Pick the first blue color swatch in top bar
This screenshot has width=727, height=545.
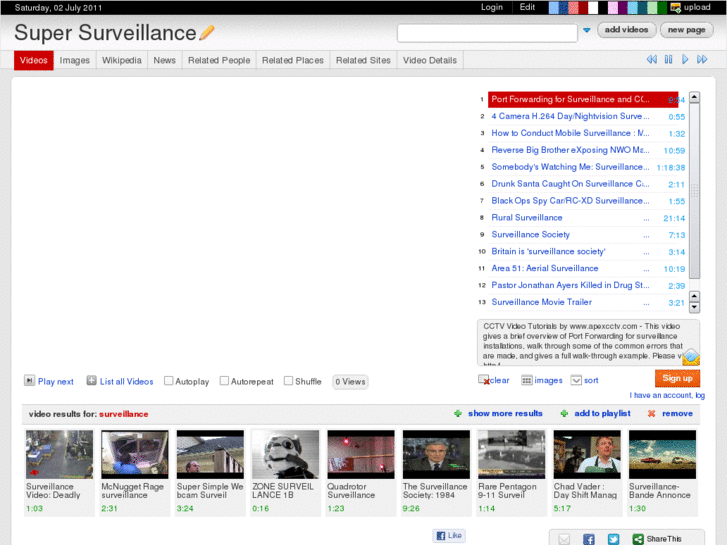pos(555,7)
